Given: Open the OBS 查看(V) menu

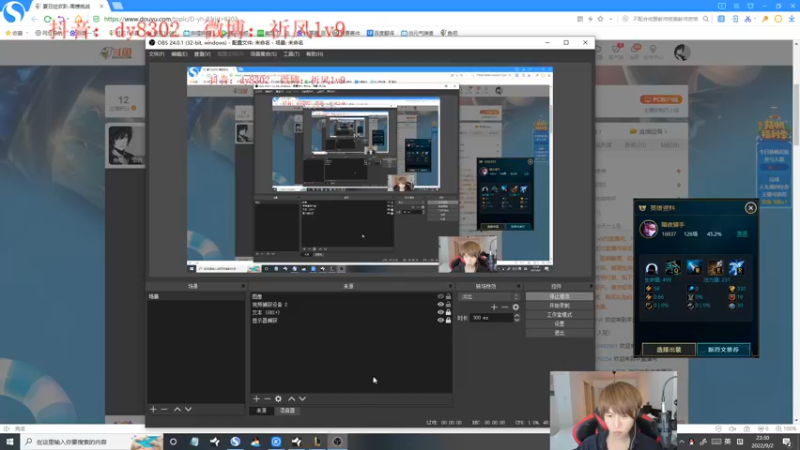Looking at the screenshot, I should (202, 54).
